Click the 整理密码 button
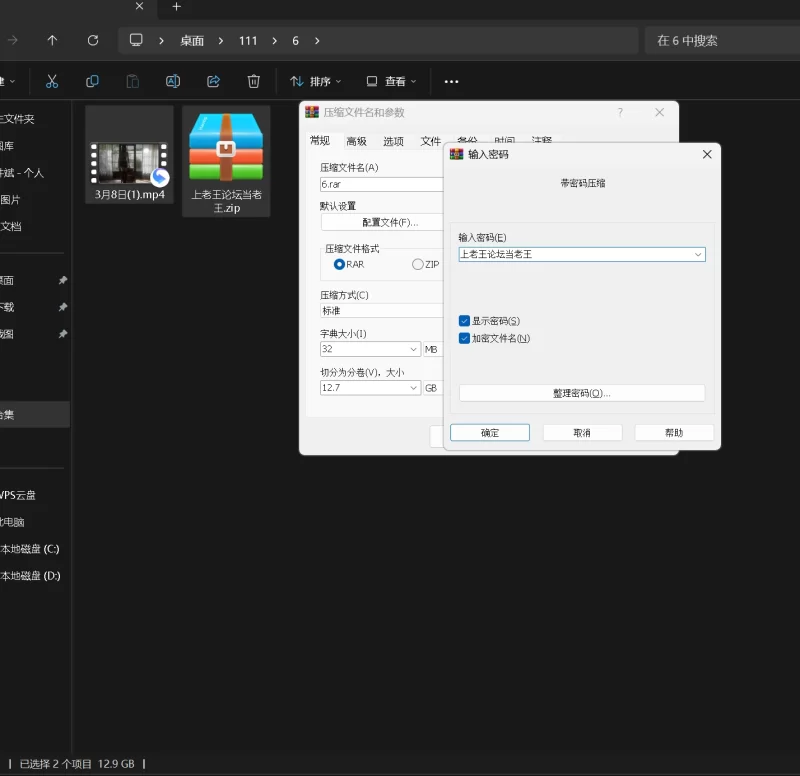This screenshot has width=800, height=776. click(x=581, y=393)
